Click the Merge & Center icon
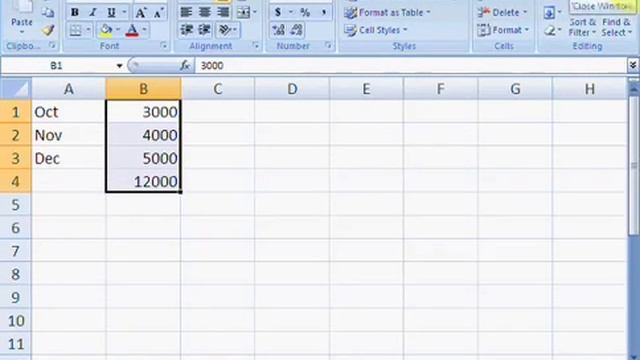Image resolution: width=640 pixels, height=360 pixels. tap(243, 13)
